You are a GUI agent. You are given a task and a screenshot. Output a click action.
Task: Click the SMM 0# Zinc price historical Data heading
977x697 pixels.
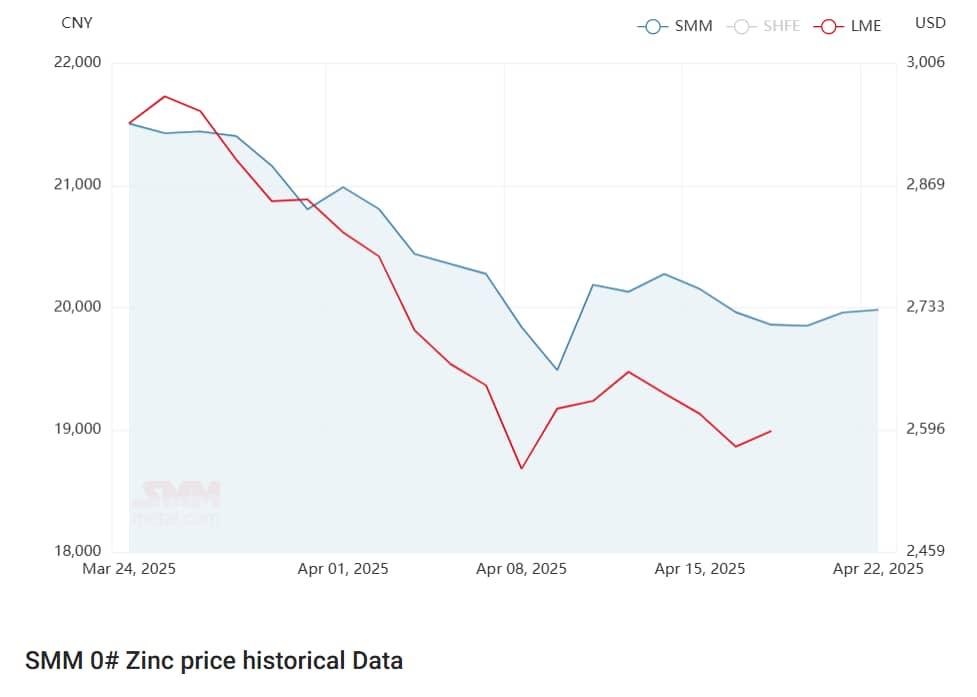(214, 661)
